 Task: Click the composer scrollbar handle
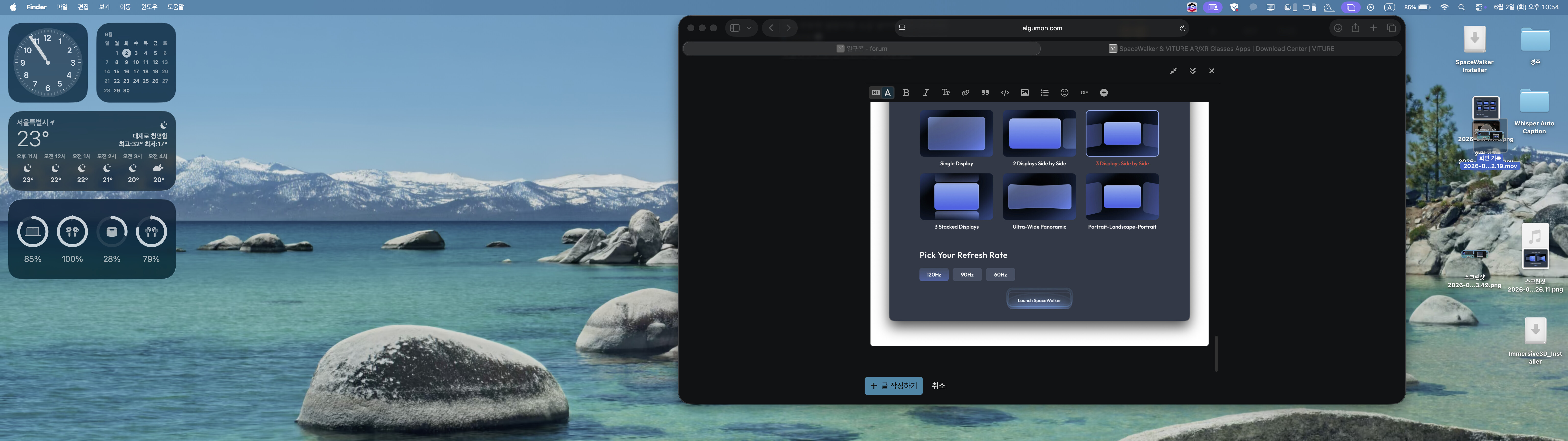(x=1216, y=353)
